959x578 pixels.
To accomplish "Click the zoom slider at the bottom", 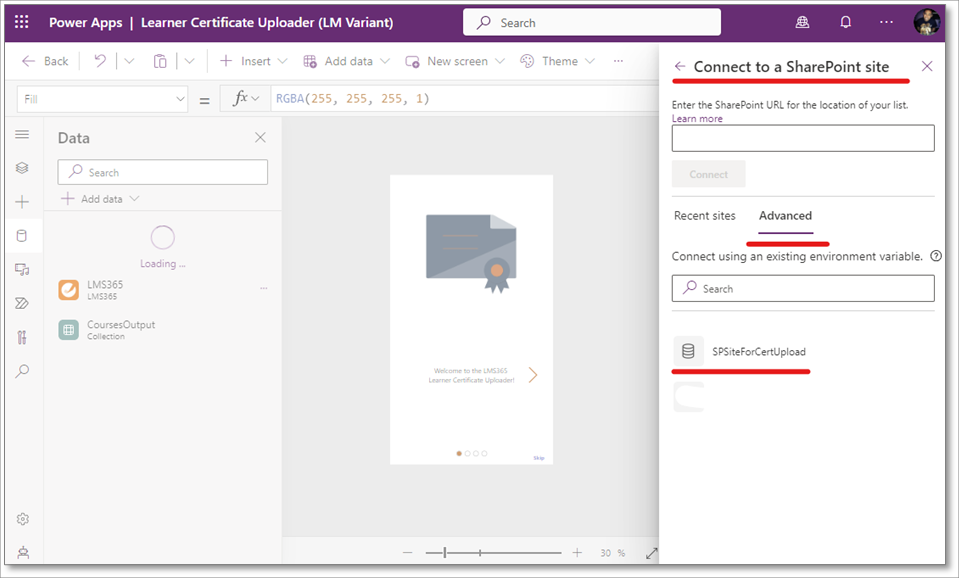I will point(492,553).
